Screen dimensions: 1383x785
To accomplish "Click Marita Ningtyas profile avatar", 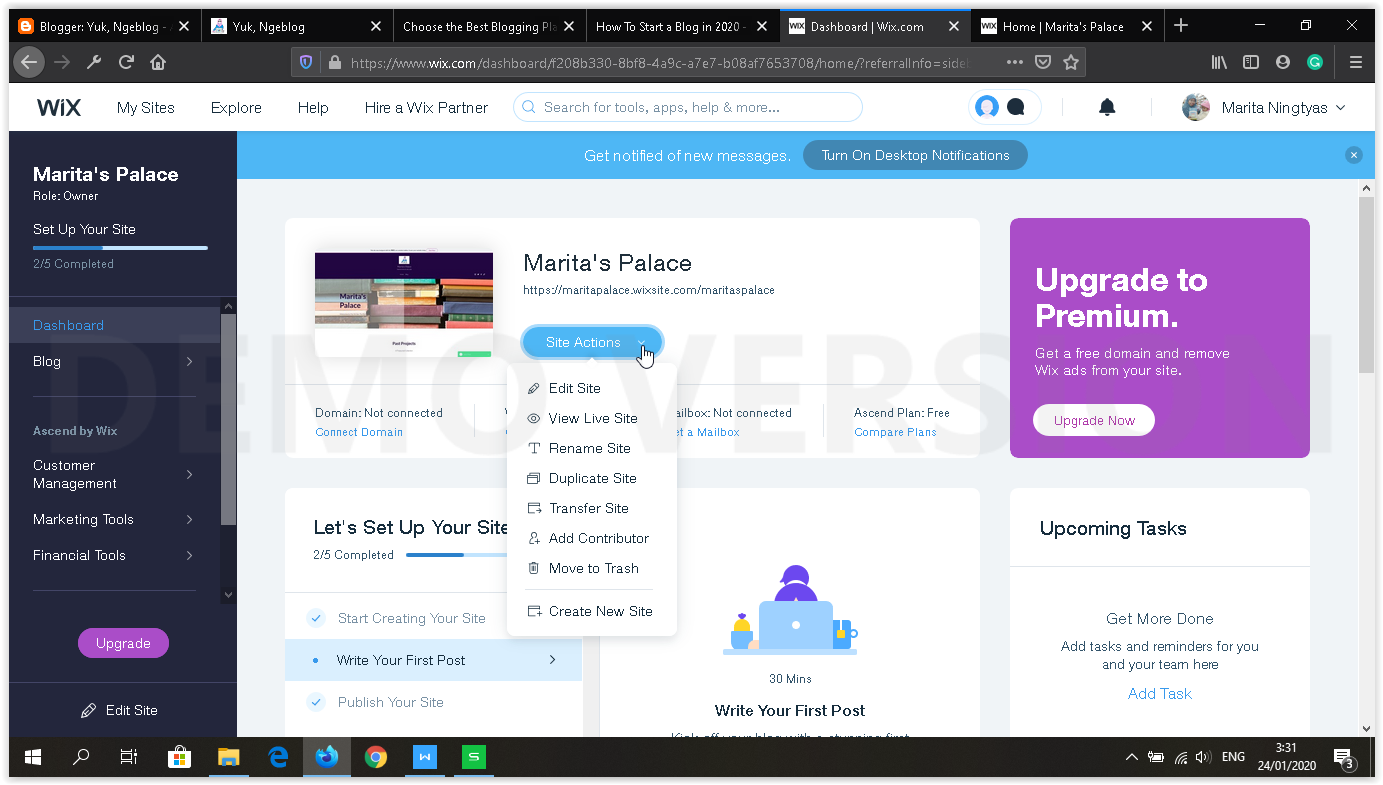I will click(x=1196, y=107).
